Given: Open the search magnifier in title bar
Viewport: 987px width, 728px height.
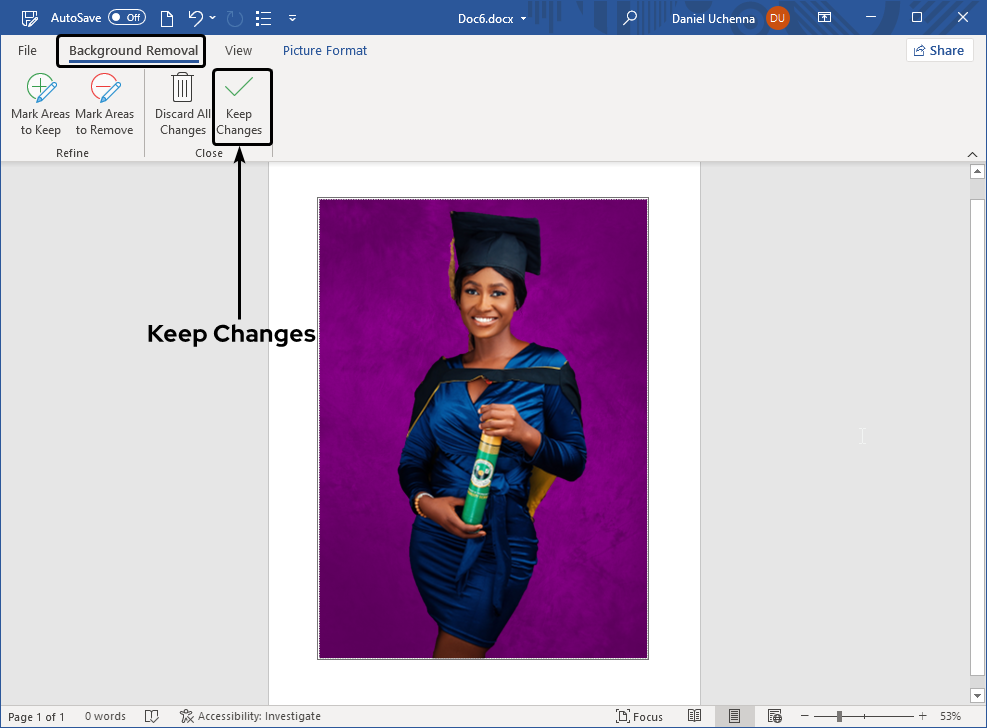Looking at the screenshot, I should pos(629,18).
